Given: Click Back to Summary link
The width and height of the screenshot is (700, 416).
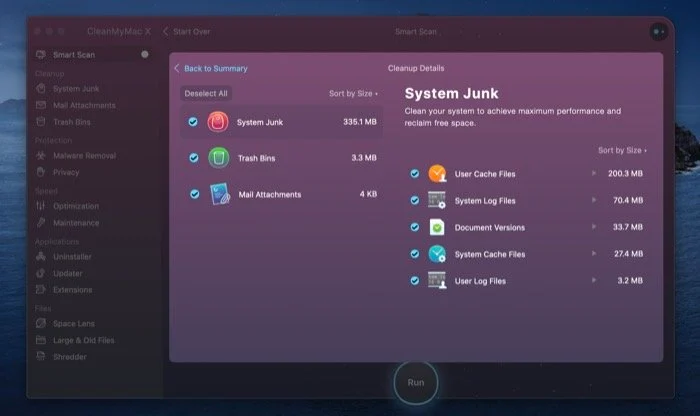Looking at the screenshot, I should click(216, 68).
